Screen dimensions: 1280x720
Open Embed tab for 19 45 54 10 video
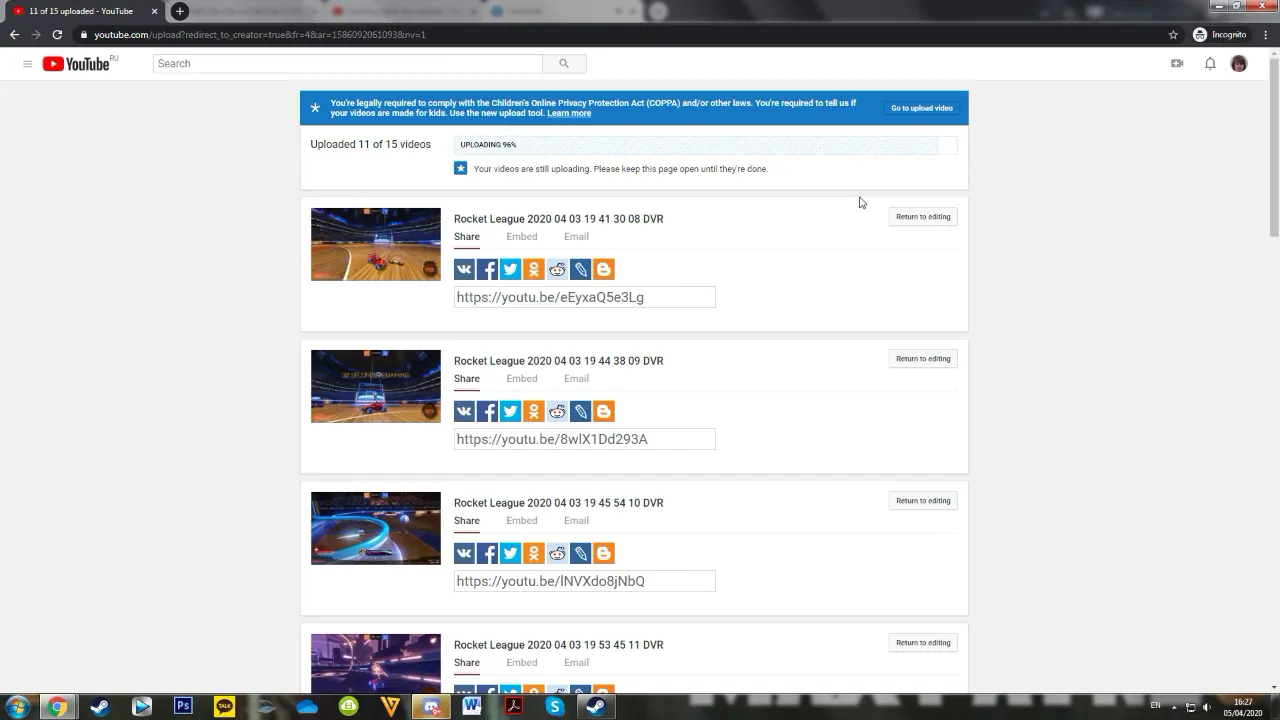(522, 521)
